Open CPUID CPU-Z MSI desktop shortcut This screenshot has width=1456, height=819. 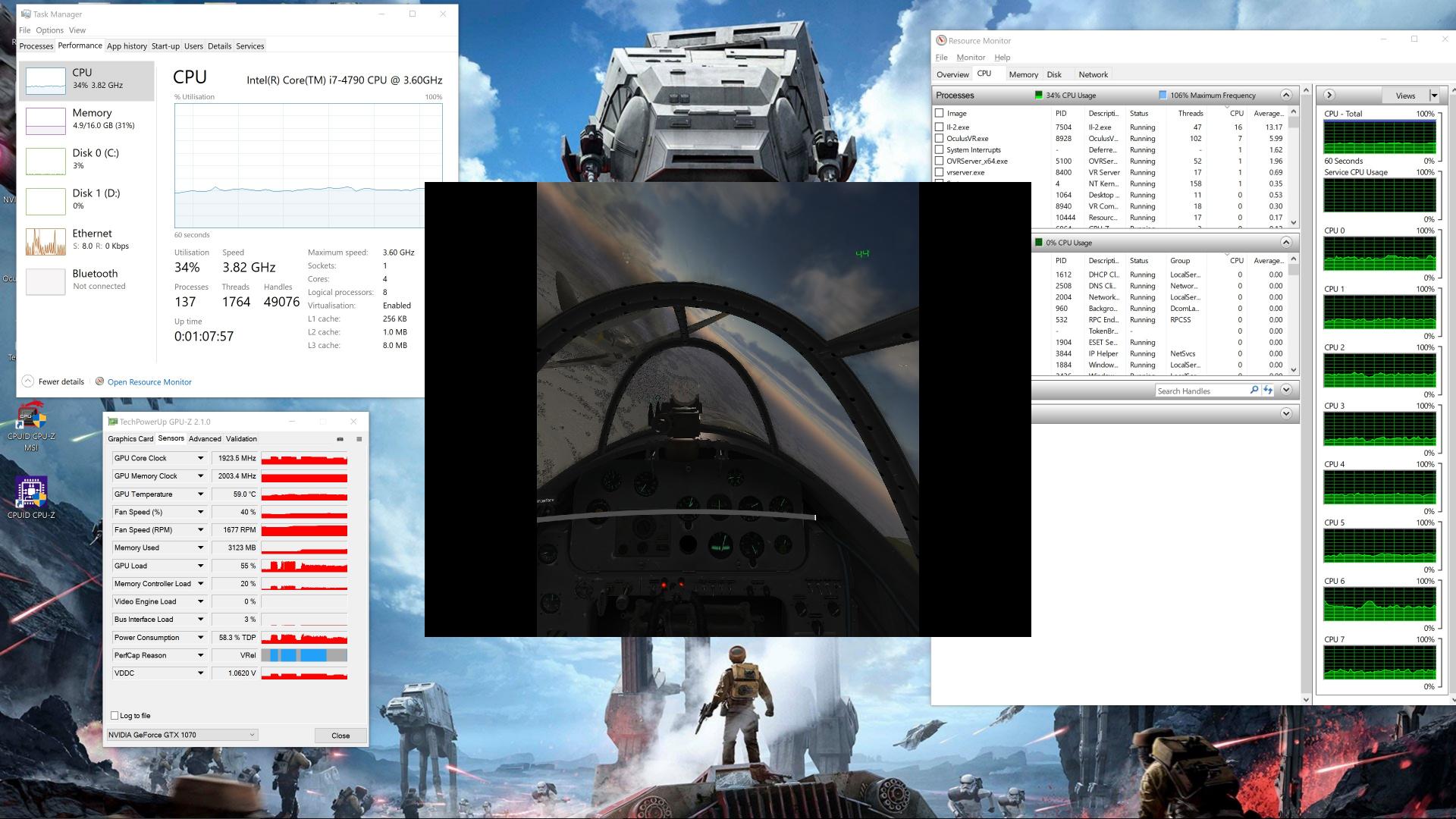pos(30,426)
